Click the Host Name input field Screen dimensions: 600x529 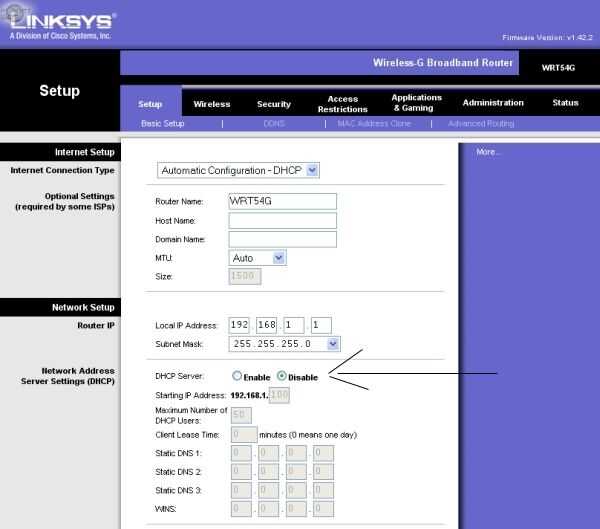tap(282, 220)
